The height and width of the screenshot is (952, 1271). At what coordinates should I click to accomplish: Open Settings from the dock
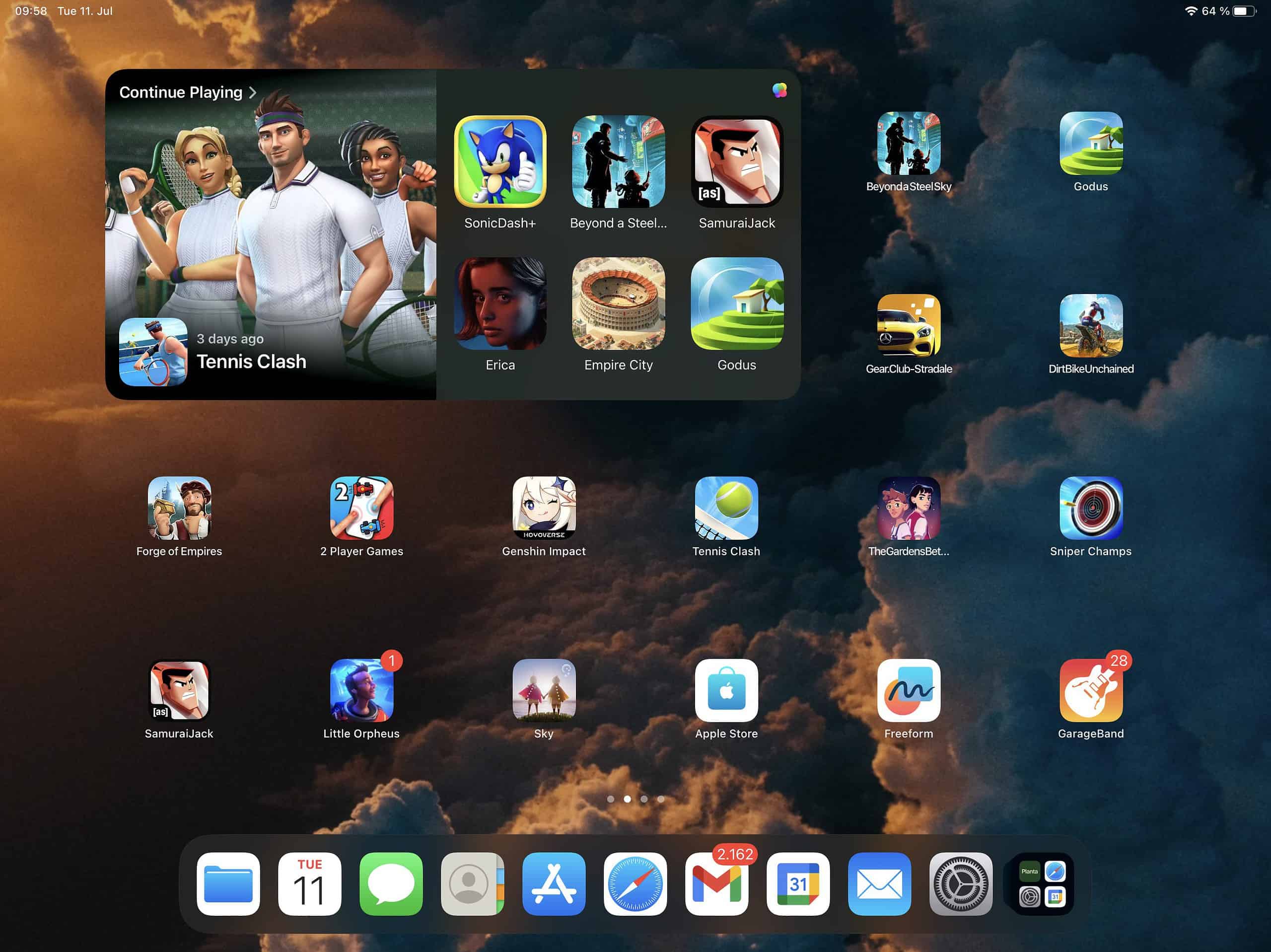pyautogui.click(x=961, y=883)
